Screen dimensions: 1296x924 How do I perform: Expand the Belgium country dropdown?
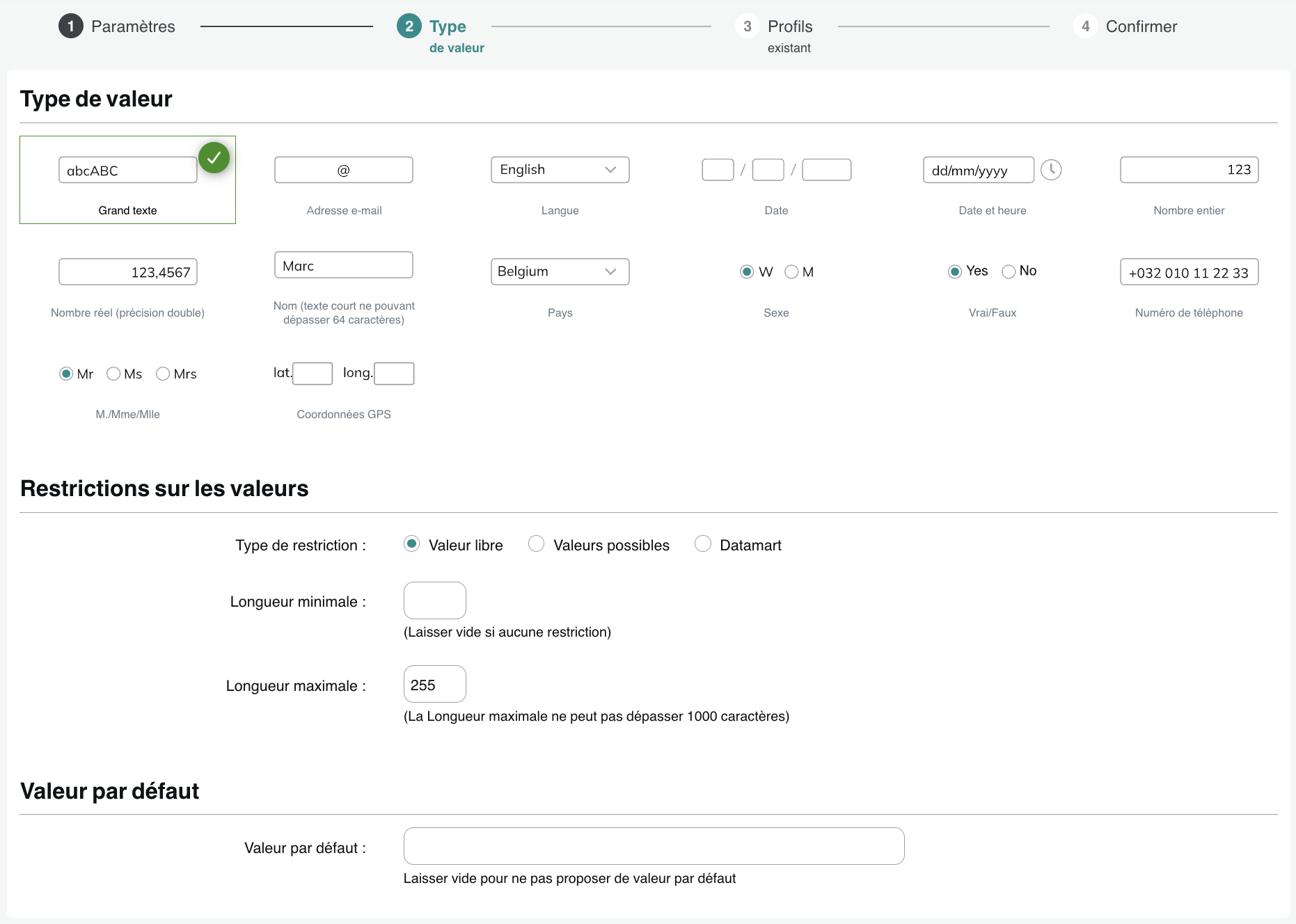(560, 271)
